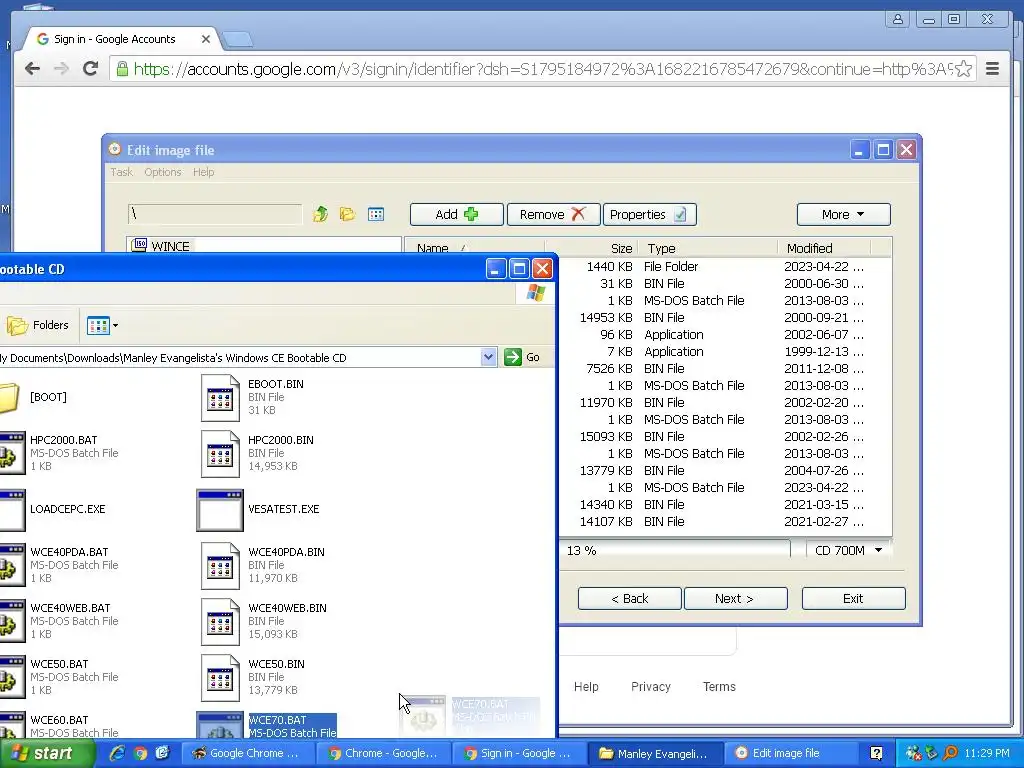The width and height of the screenshot is (1024, 768).
Task: Bookmark the page with star icon
Action: (x=963, y=69)
